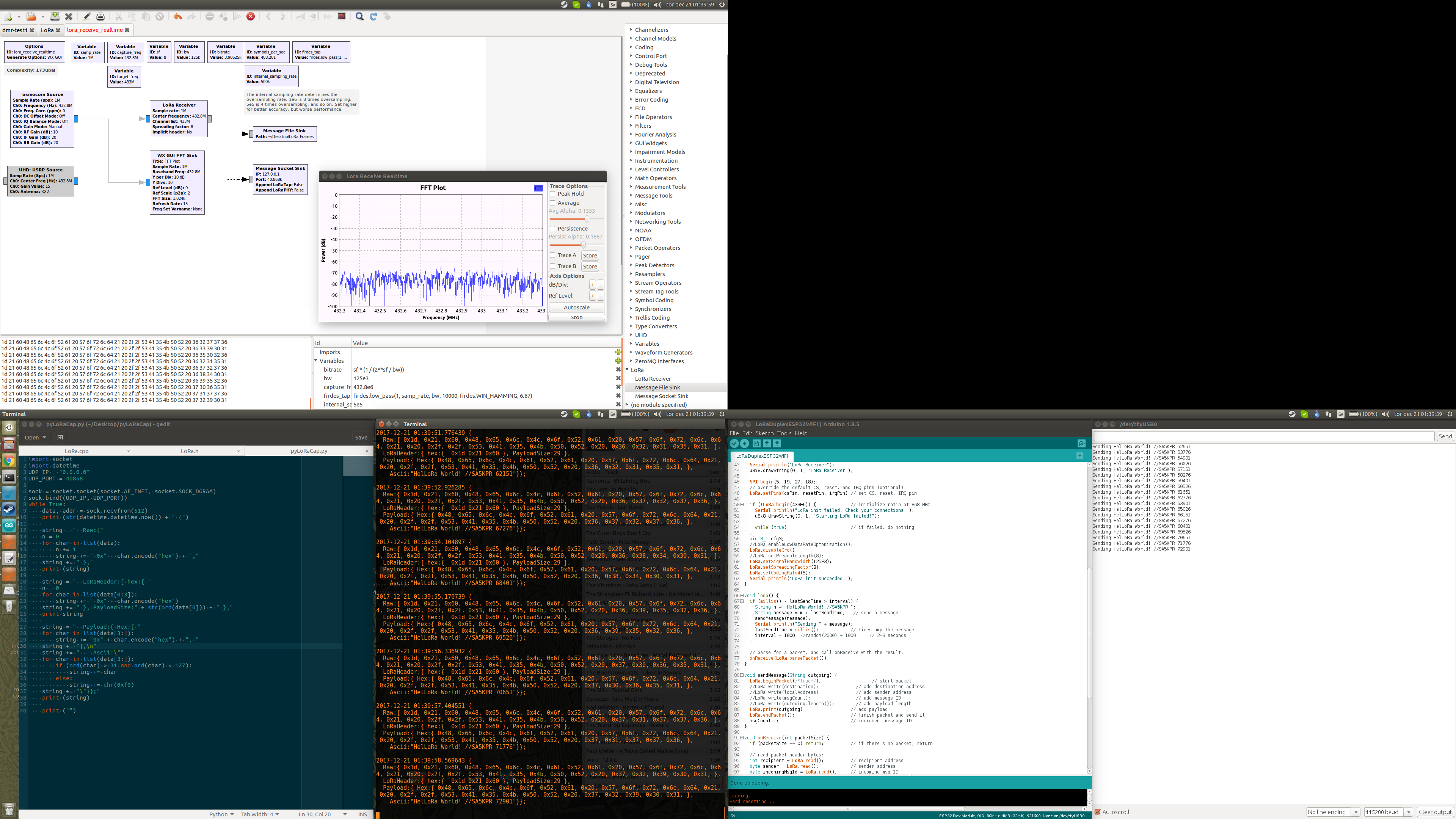Toggle Persistence checkbox
Viewport: 1456px width, 819px height.
553,229
